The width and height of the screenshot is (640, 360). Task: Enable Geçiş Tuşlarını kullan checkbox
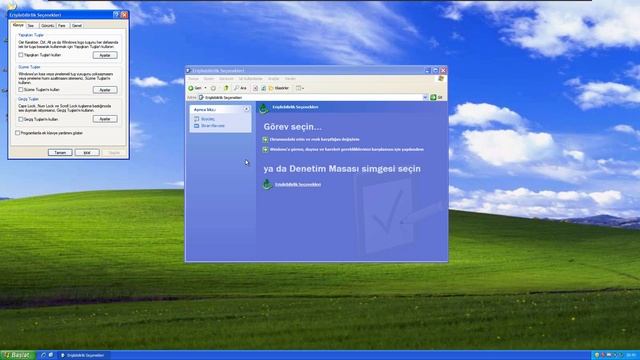[21, 119]
